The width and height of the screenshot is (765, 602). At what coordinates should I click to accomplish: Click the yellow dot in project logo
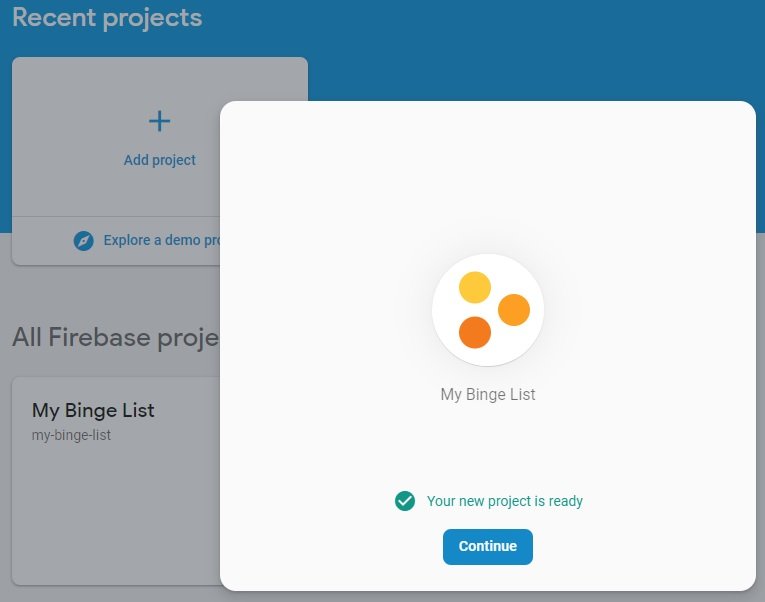475,287
